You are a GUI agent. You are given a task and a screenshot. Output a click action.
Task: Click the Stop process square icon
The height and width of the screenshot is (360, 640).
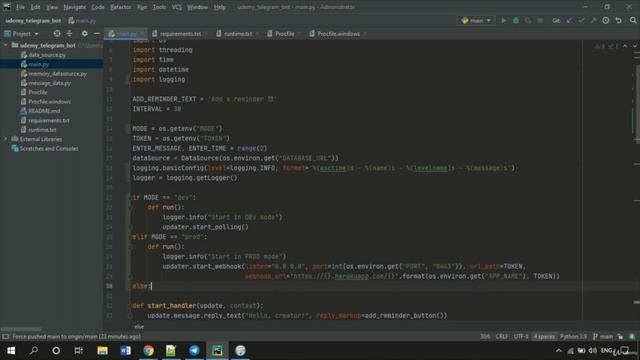(x=540, y=20)
